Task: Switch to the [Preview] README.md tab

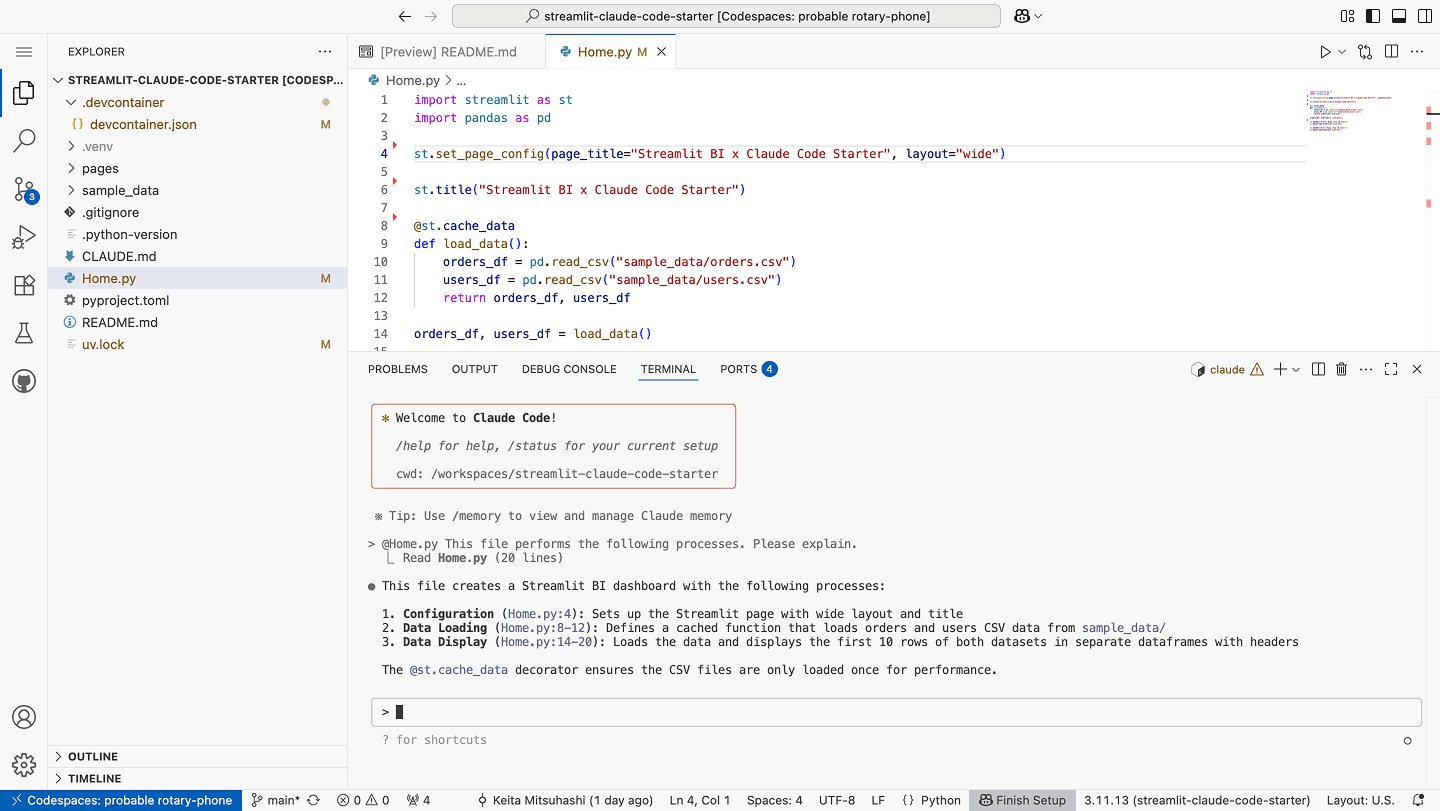Action: point(447,52)
